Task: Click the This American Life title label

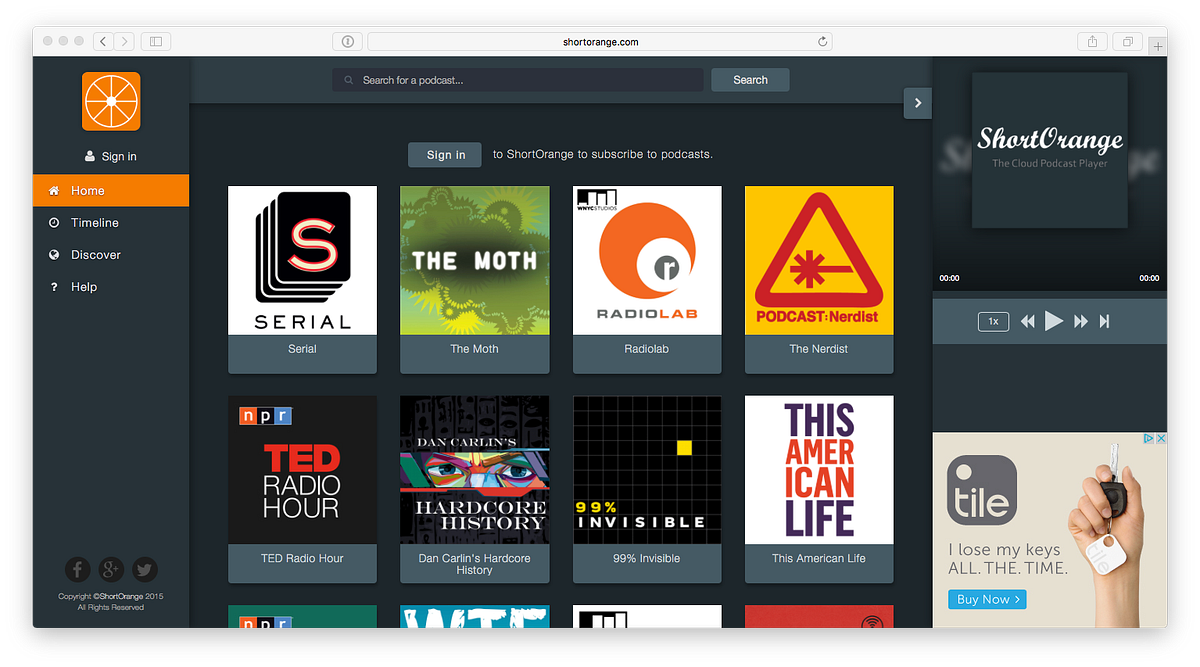Action: click(x=819, y=558)
